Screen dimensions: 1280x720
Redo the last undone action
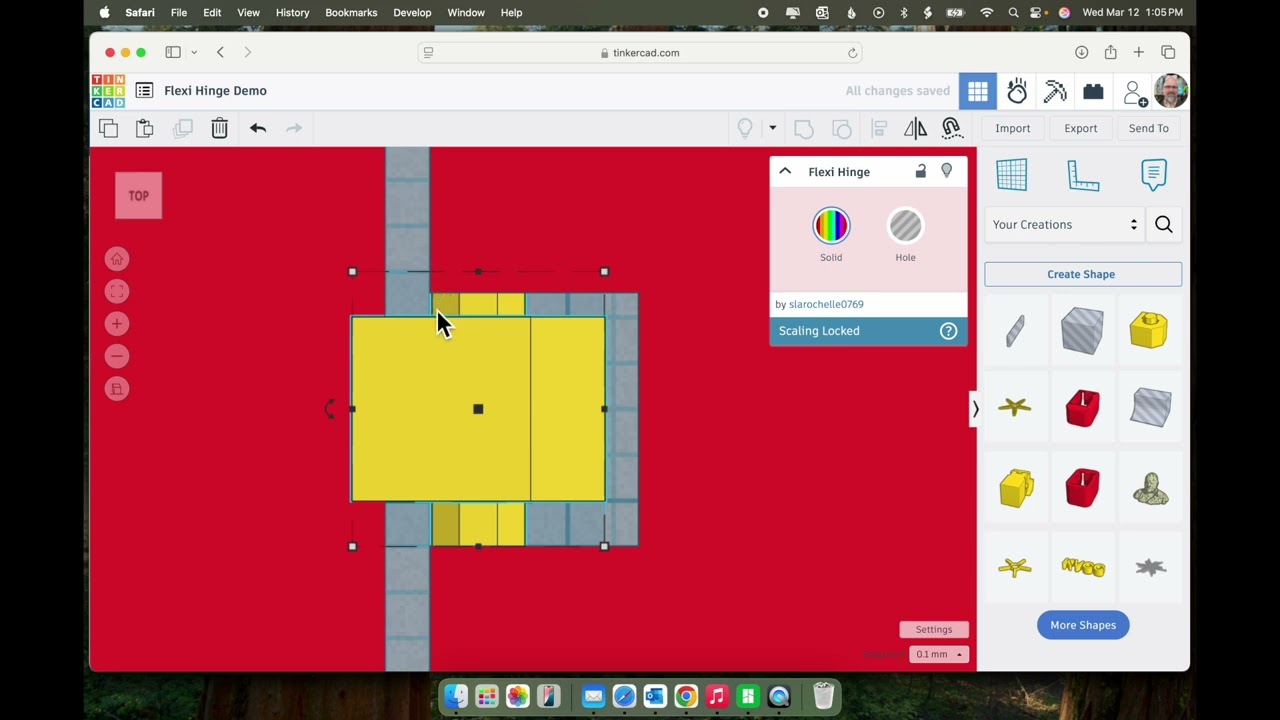pos(294,128)
